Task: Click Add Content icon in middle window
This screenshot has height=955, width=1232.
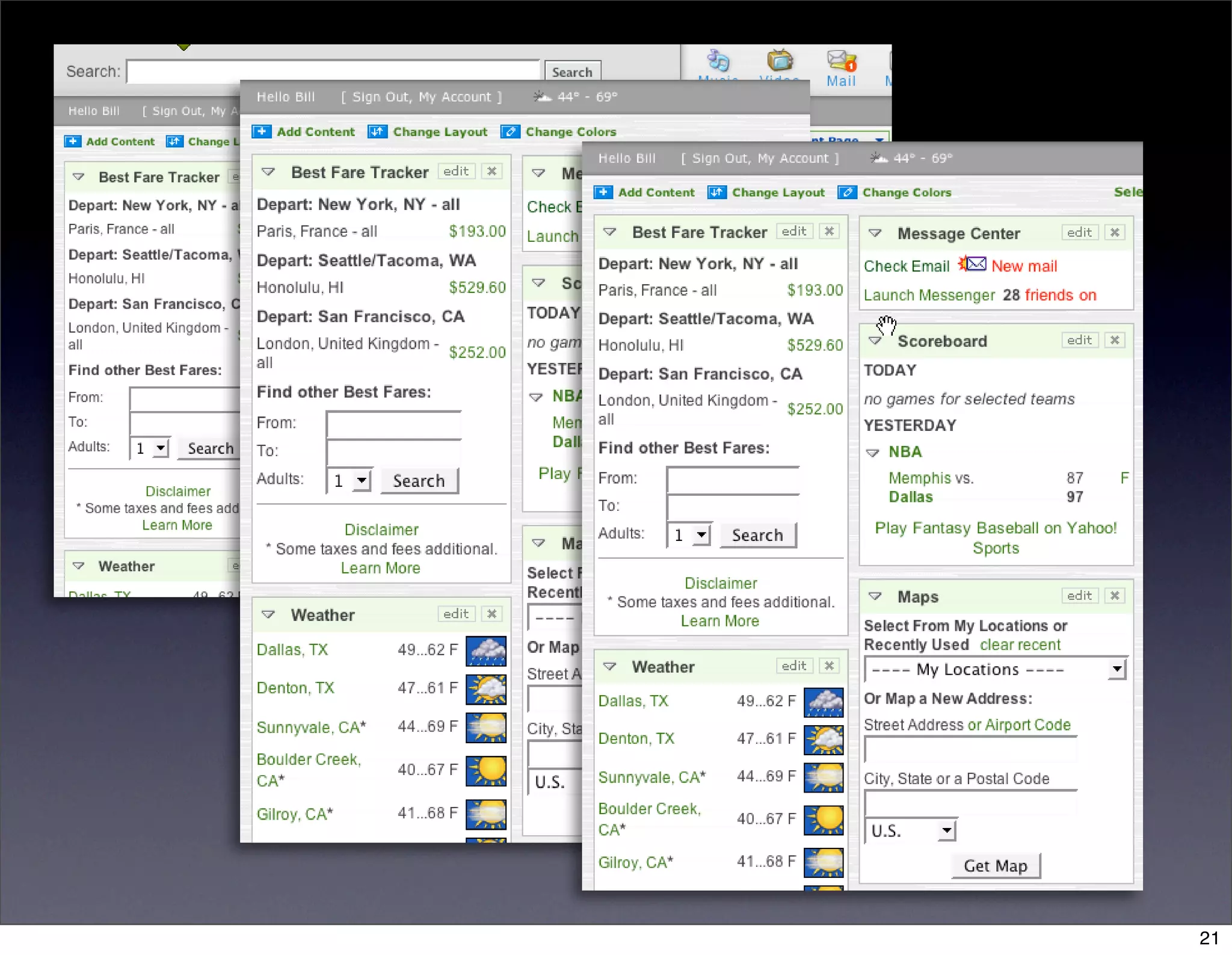Action: [262, 132]
